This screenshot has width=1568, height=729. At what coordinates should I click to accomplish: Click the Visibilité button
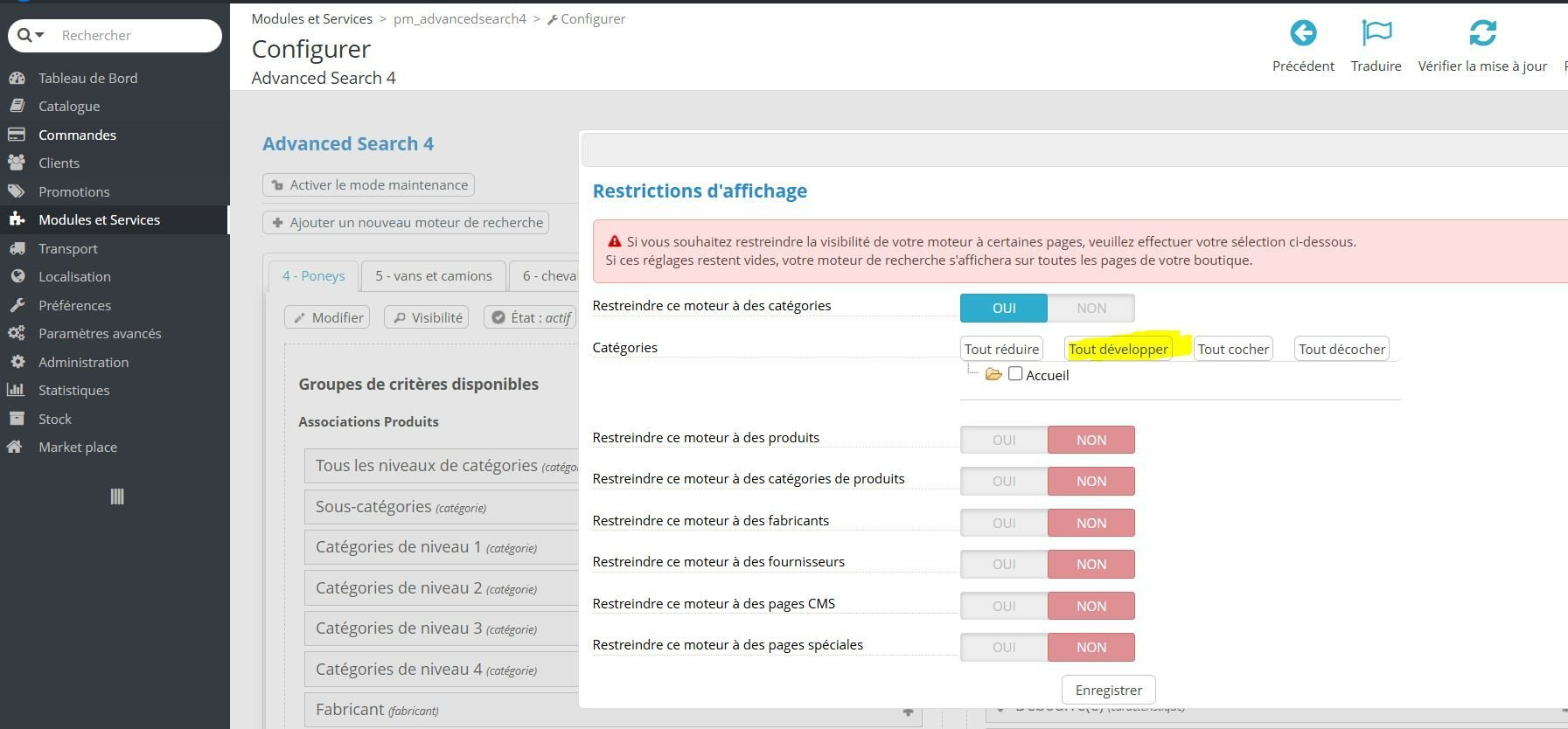click(427, 317)
